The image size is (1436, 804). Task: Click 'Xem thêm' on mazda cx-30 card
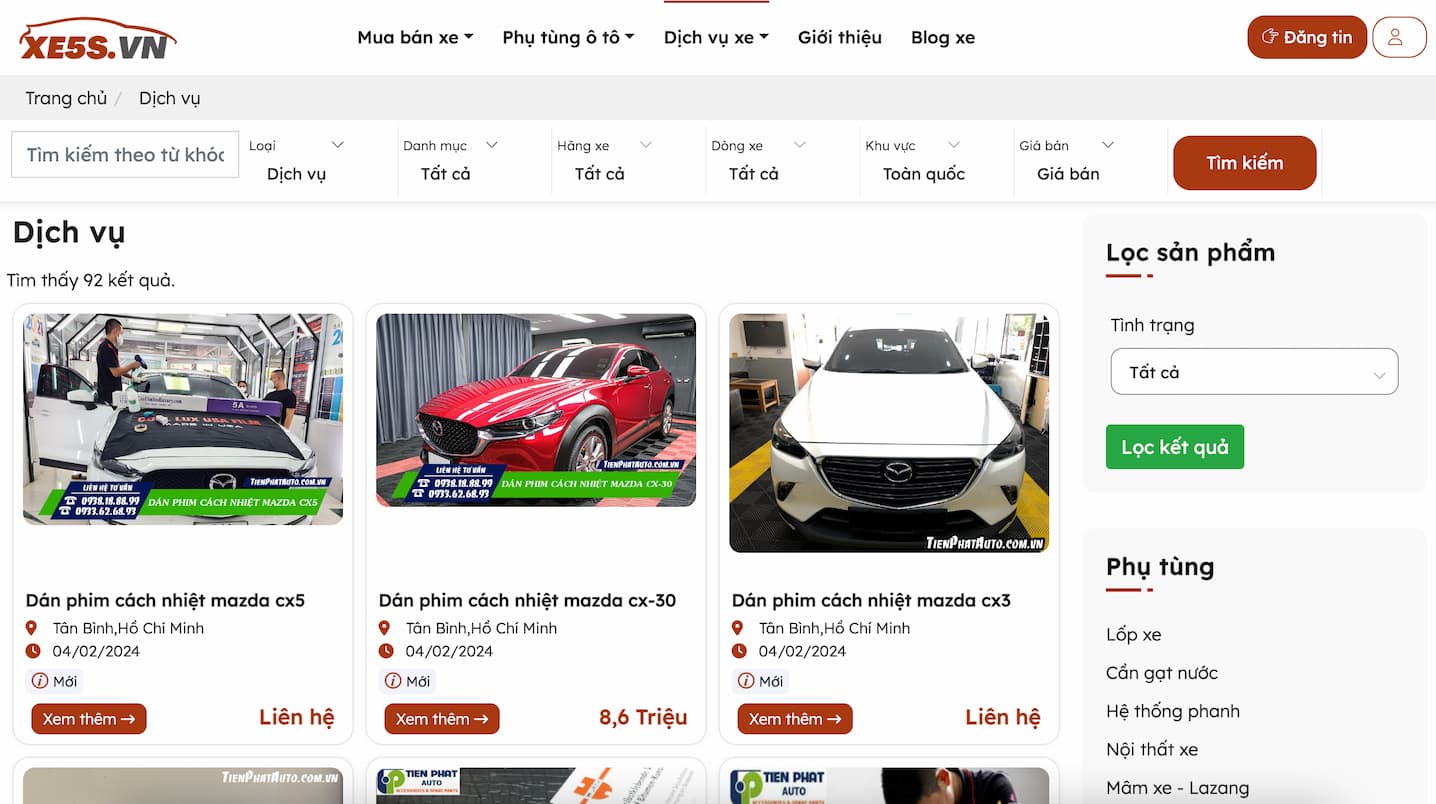click(441, 719)
